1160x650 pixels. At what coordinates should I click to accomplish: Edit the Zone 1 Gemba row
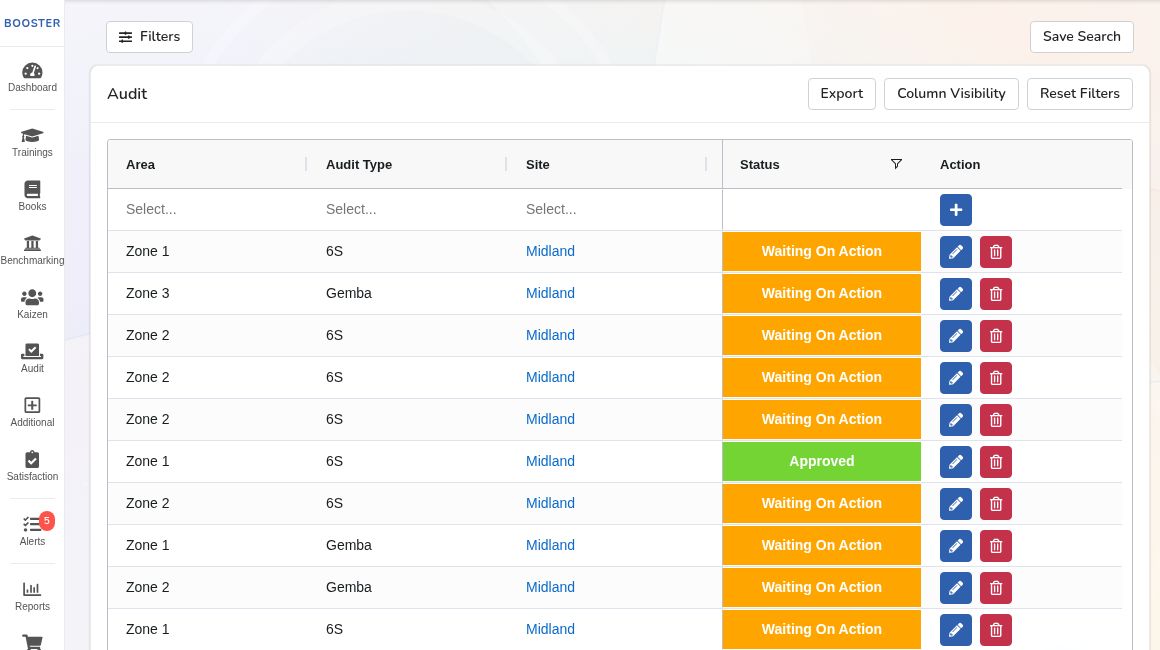pyautogui.click(x=956, y=546)
